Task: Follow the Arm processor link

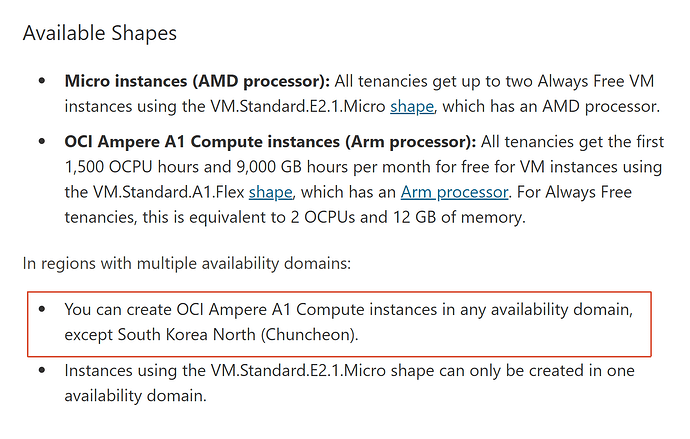Action: click(x=454, y=193)
